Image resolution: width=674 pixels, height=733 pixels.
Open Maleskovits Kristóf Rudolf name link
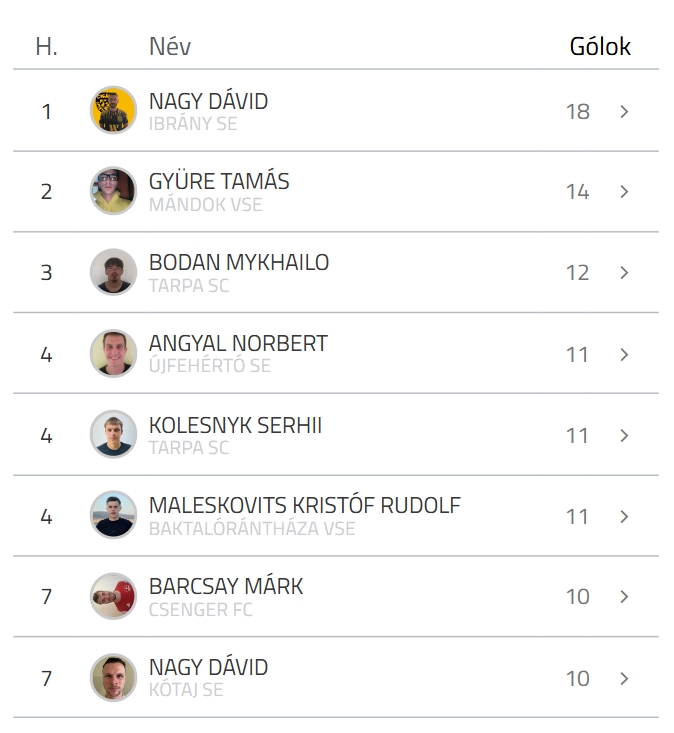(x=305, y=505)
